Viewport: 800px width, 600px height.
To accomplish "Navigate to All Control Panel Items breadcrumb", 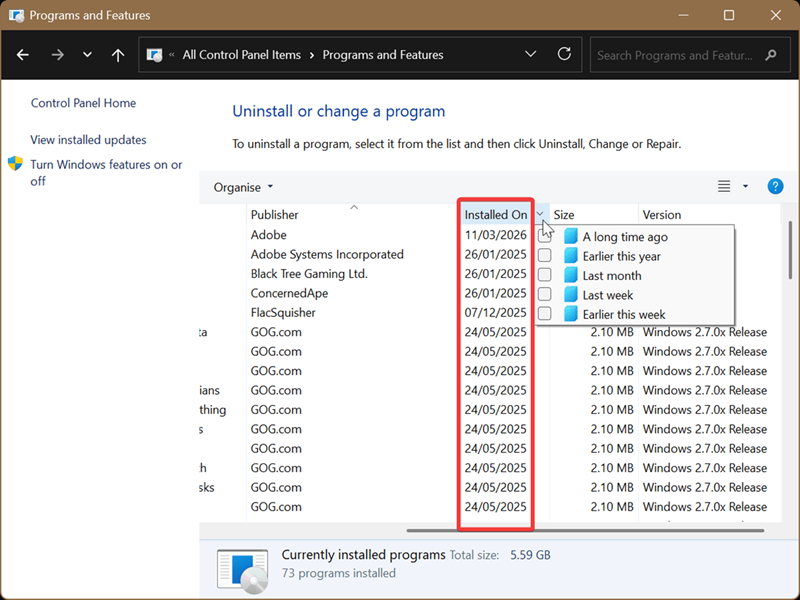I will (242, 55).
